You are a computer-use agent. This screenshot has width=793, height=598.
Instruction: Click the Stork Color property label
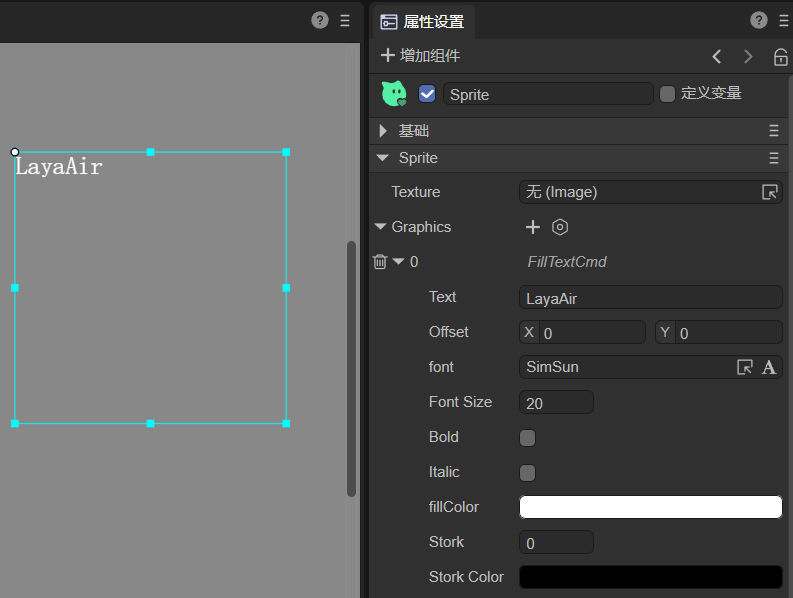pyautogui.click(x=466, y=577)
